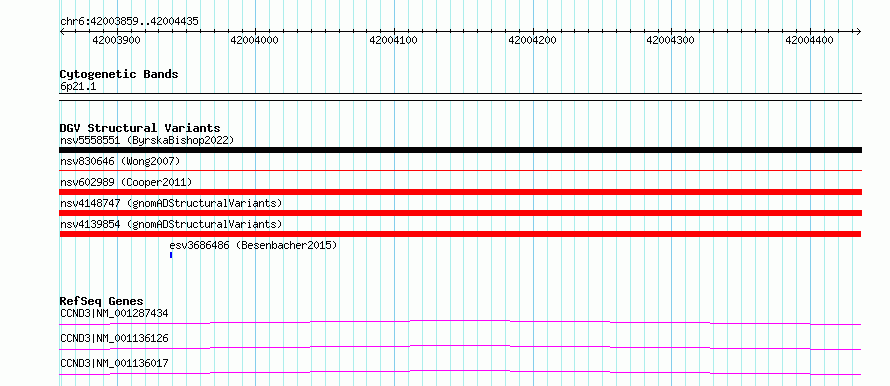Click the magenta CCND3 NM_001136017 transcript line
Viewport: 890px width, 386px height.
pyautogui.click(x=460, y=372)
